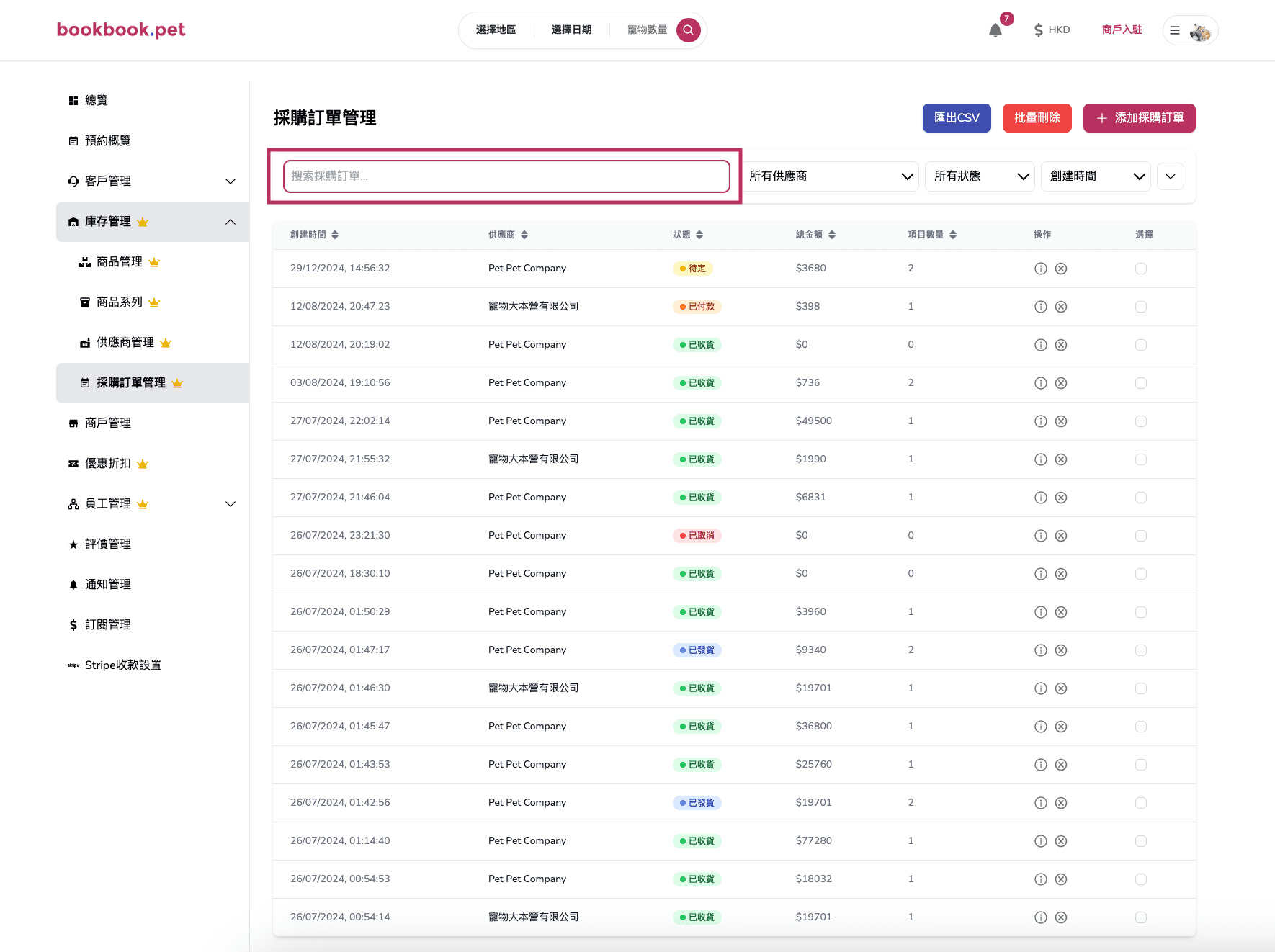Viewport: 1275px width, 952px height.
Task: Open 商品管理 in the sidebar
Action: pos(153,262)
